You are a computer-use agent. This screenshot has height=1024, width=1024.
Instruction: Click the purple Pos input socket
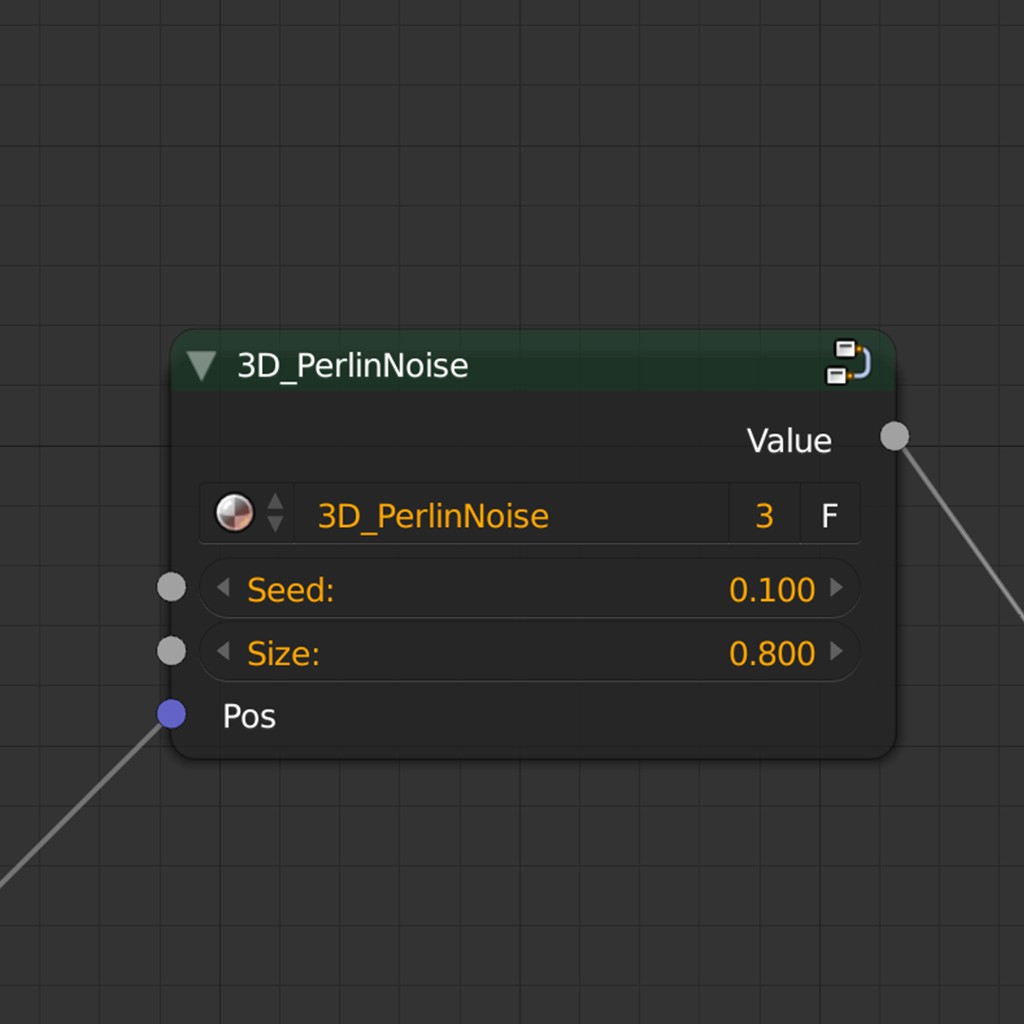tap(171, 714)
